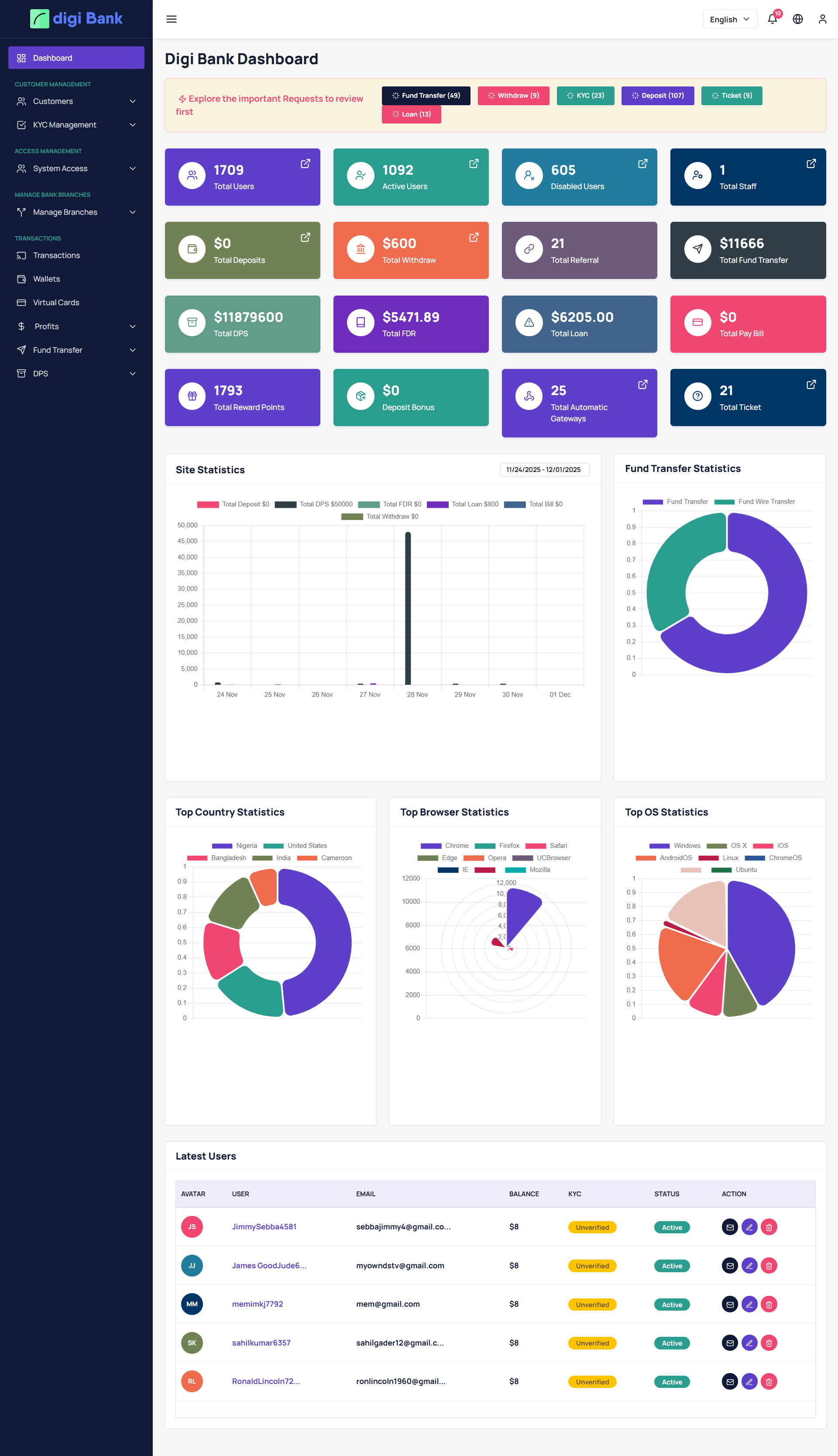This screenshot has width=838, height=1456.
Task: Click mail icon for JimmySebba4581
Action: [x=729, y=1227]
